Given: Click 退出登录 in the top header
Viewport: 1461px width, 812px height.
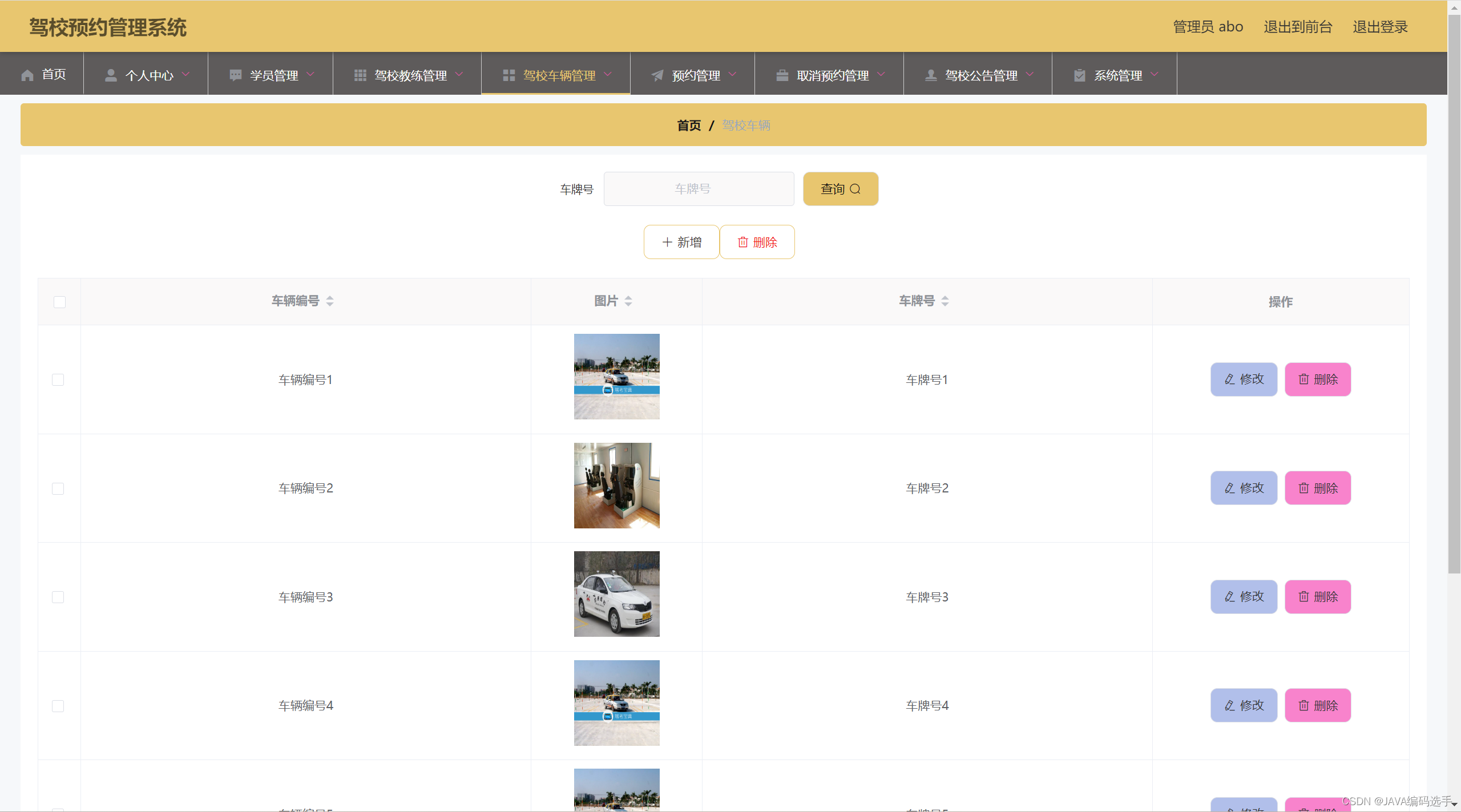Looking at the screenshot, I should (1380, 27).
